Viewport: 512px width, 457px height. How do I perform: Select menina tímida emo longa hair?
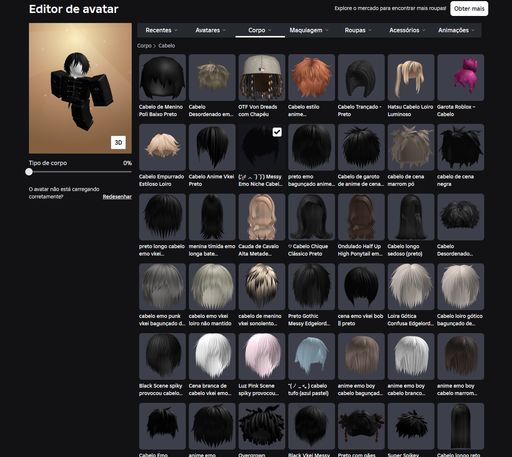pos(212,217)
